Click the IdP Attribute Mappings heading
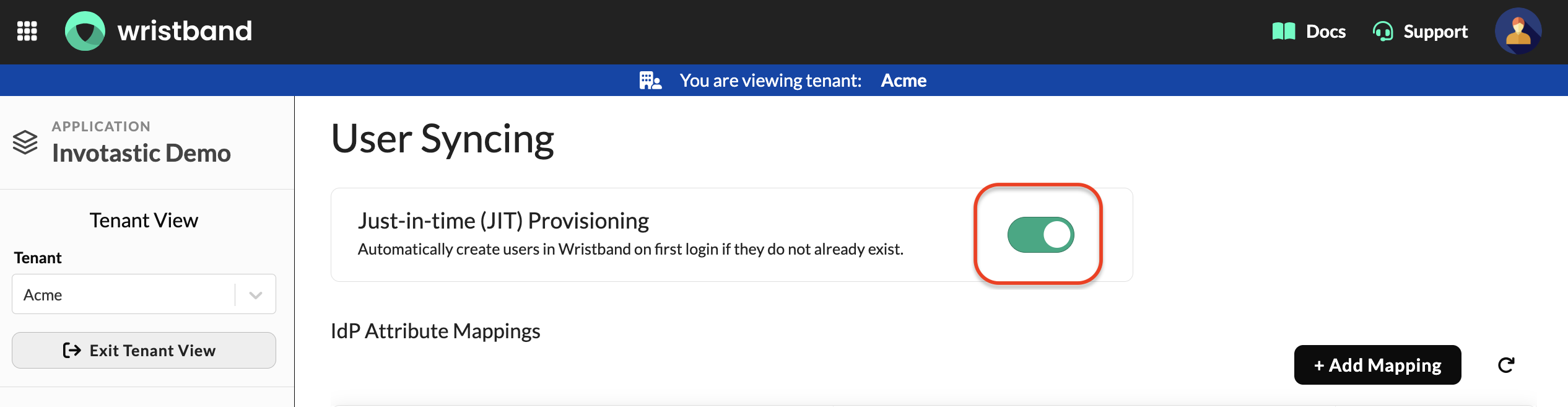Image resolution: width=1568 pixels, height=407 pixels. click(435, 331)
